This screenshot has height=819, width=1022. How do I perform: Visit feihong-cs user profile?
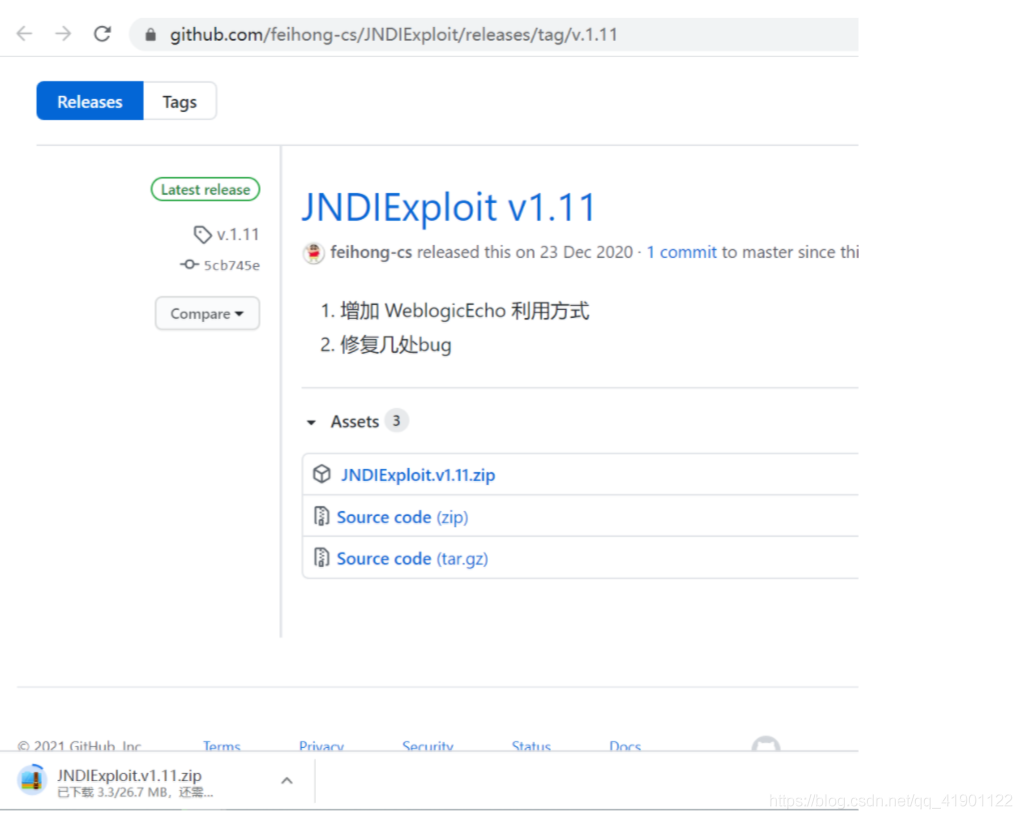[371, 252]
